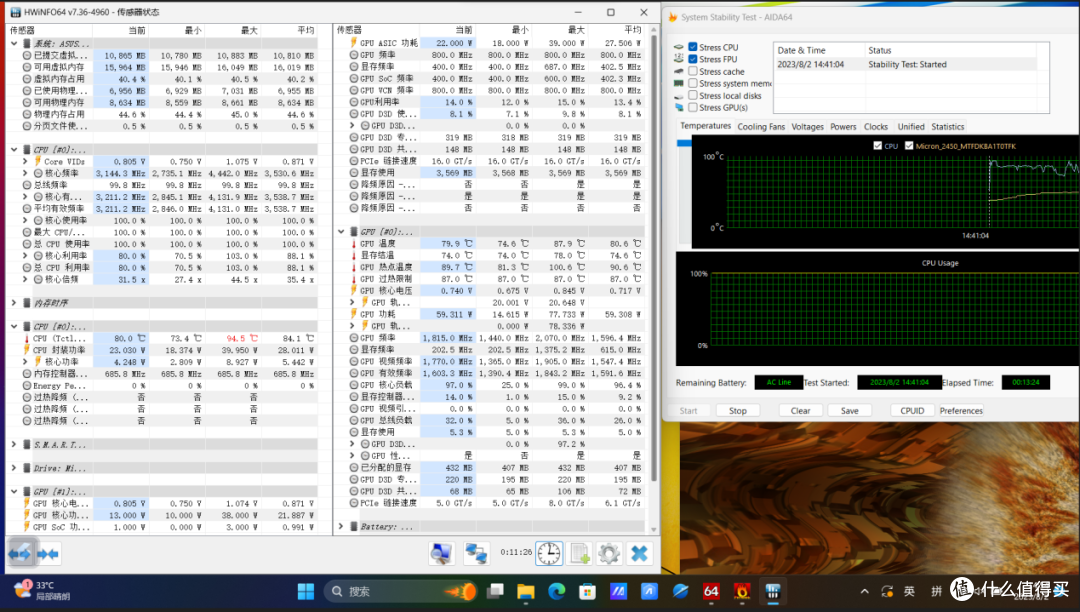The image size is (1080, 612).
Task: Open AIDA64 Preferences
Action: coord(961,410)
